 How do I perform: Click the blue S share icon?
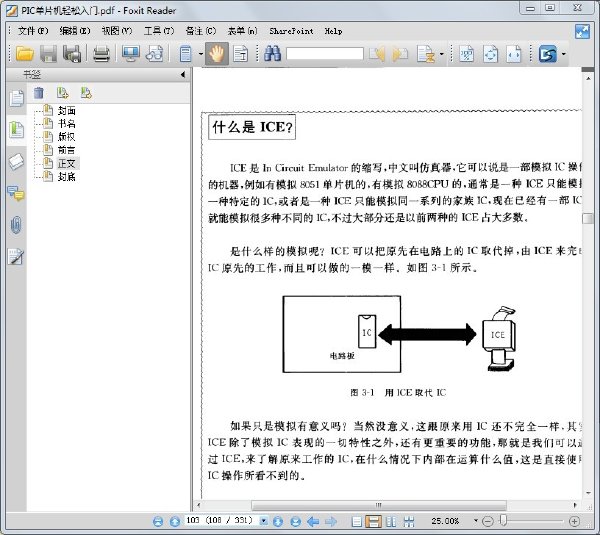548,54
